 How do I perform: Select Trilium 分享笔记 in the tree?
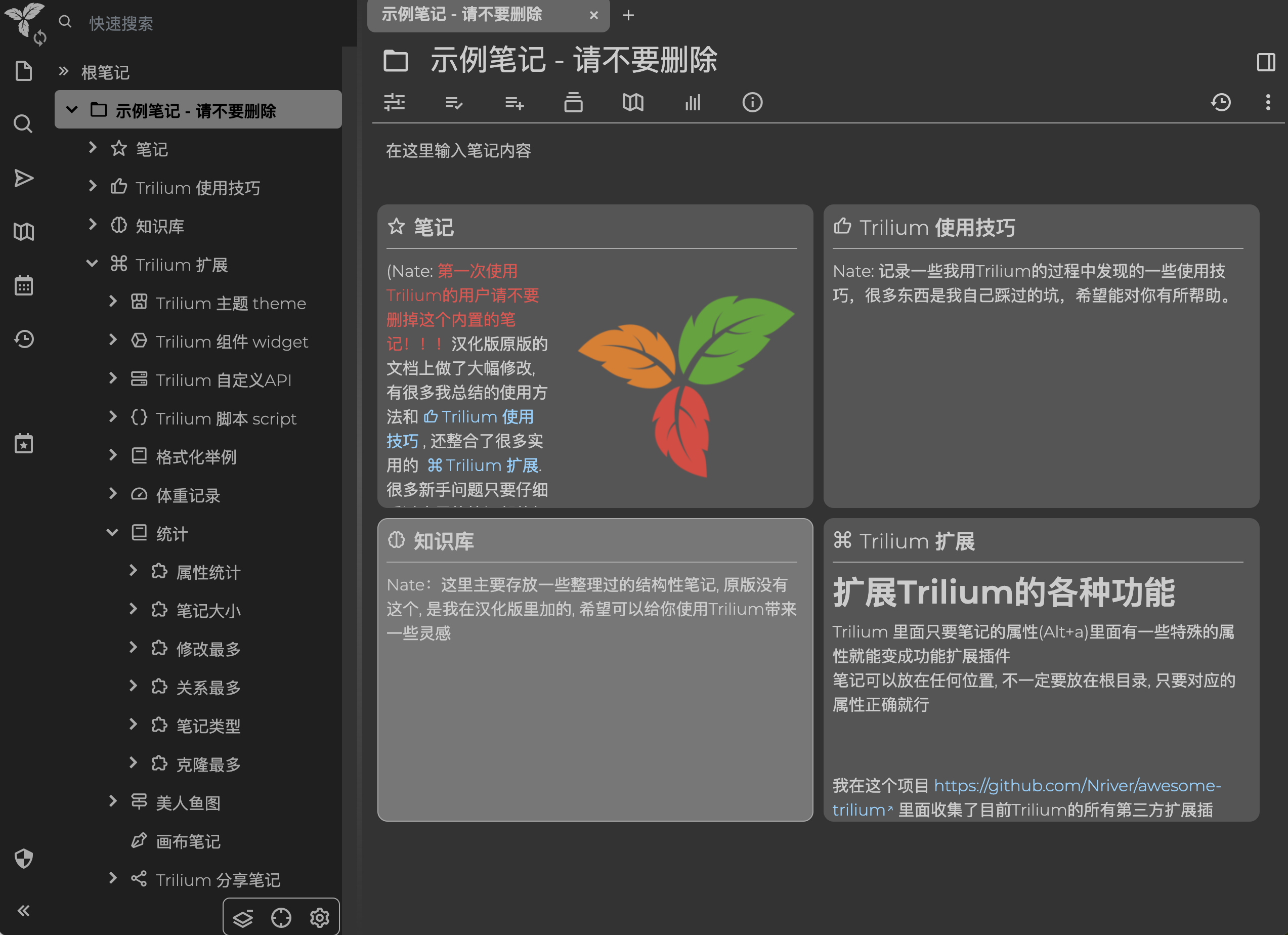click(x=218, y=880)
